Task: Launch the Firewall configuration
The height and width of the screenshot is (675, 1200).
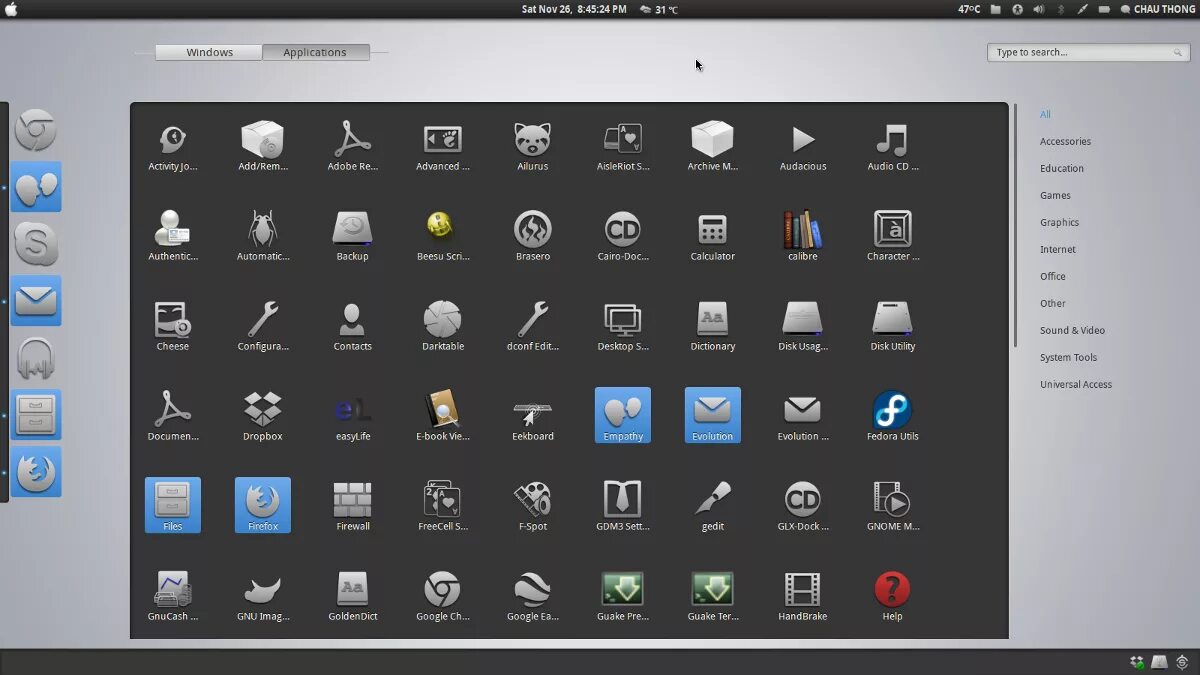Action: click(x=352, y=506)
